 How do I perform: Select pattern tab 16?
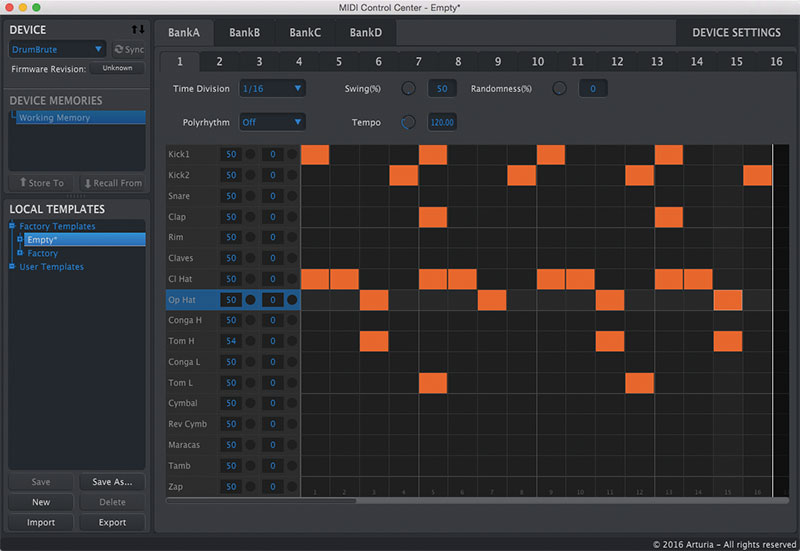point(776,62)
